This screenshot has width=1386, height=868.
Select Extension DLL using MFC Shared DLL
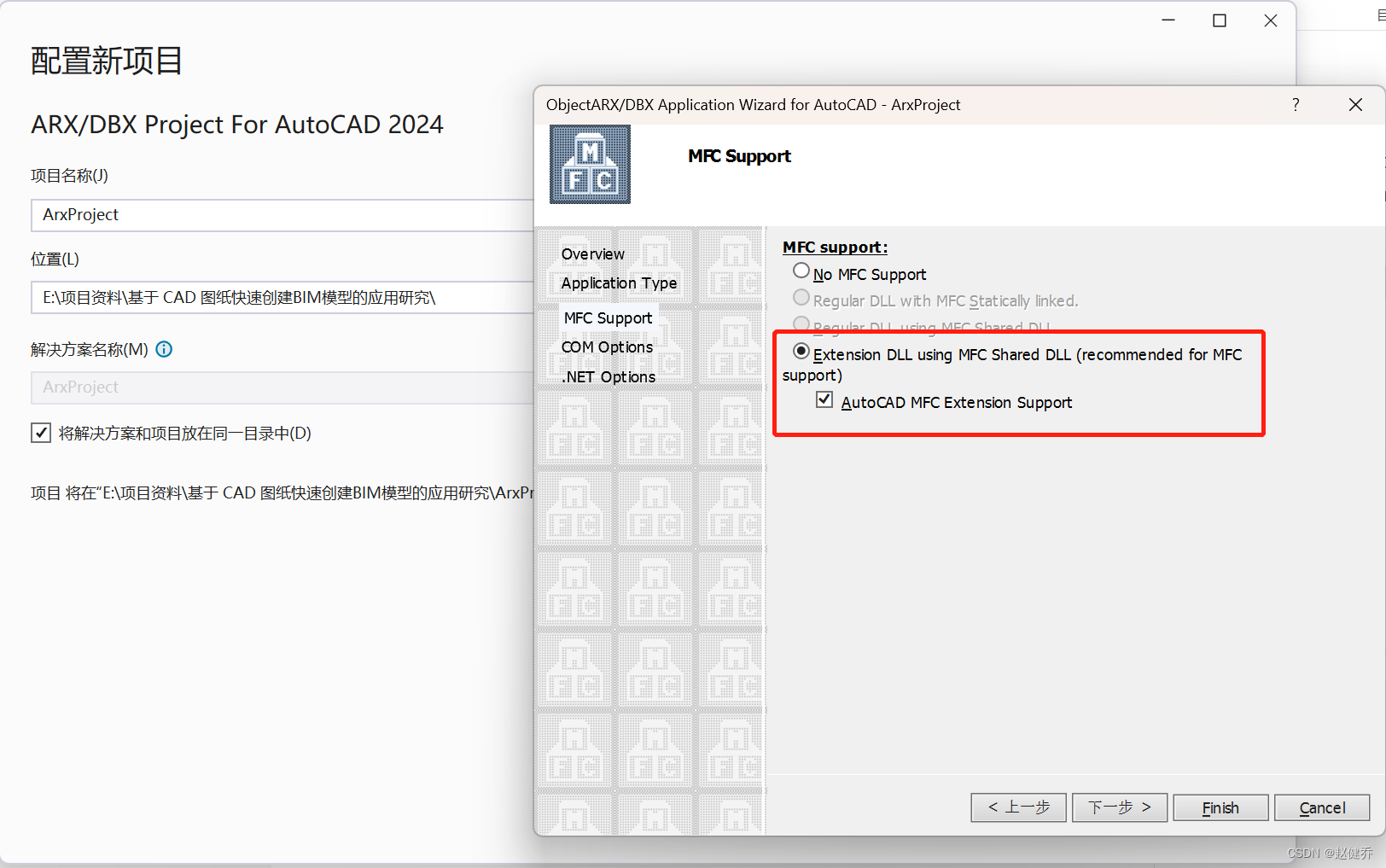801,351
